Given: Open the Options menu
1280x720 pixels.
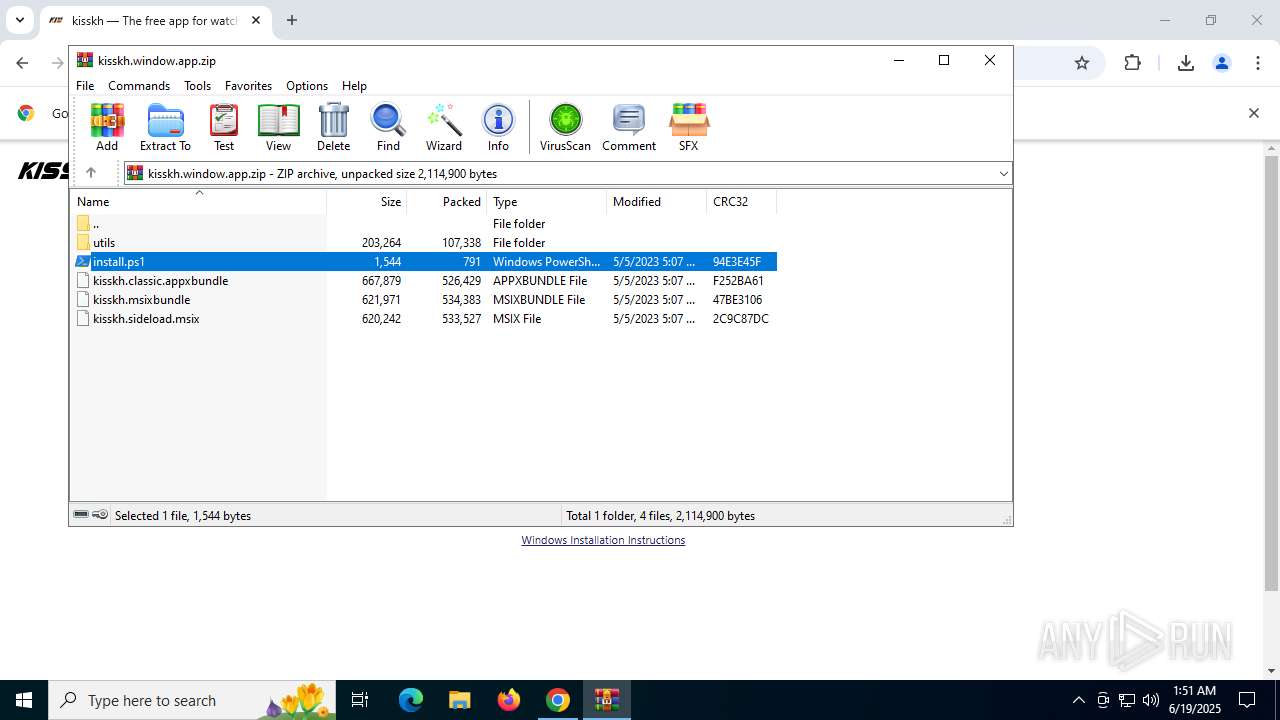Looking at the screenshot, I should tap(307, 86).
